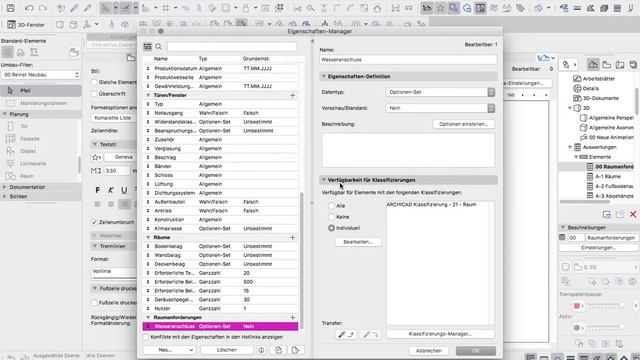Toggle the grid snap icon in toolbar
The height and width of the screenshot is (360, 640).
click(166, 8)
